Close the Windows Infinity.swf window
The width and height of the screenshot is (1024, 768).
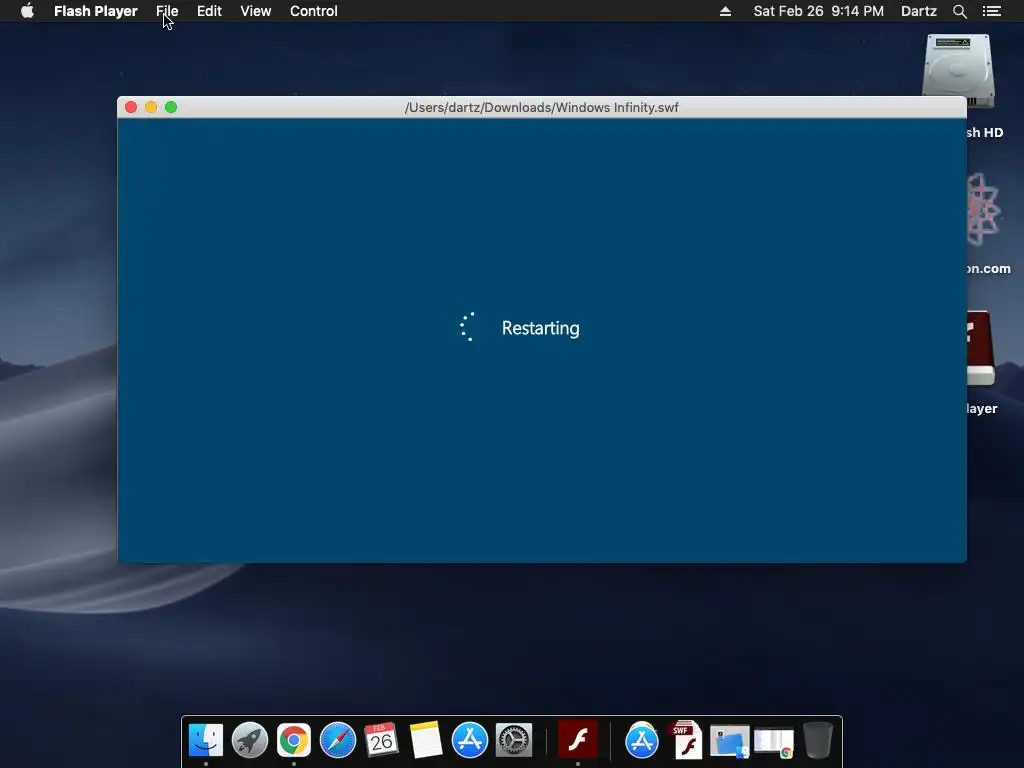click(131, 107)
